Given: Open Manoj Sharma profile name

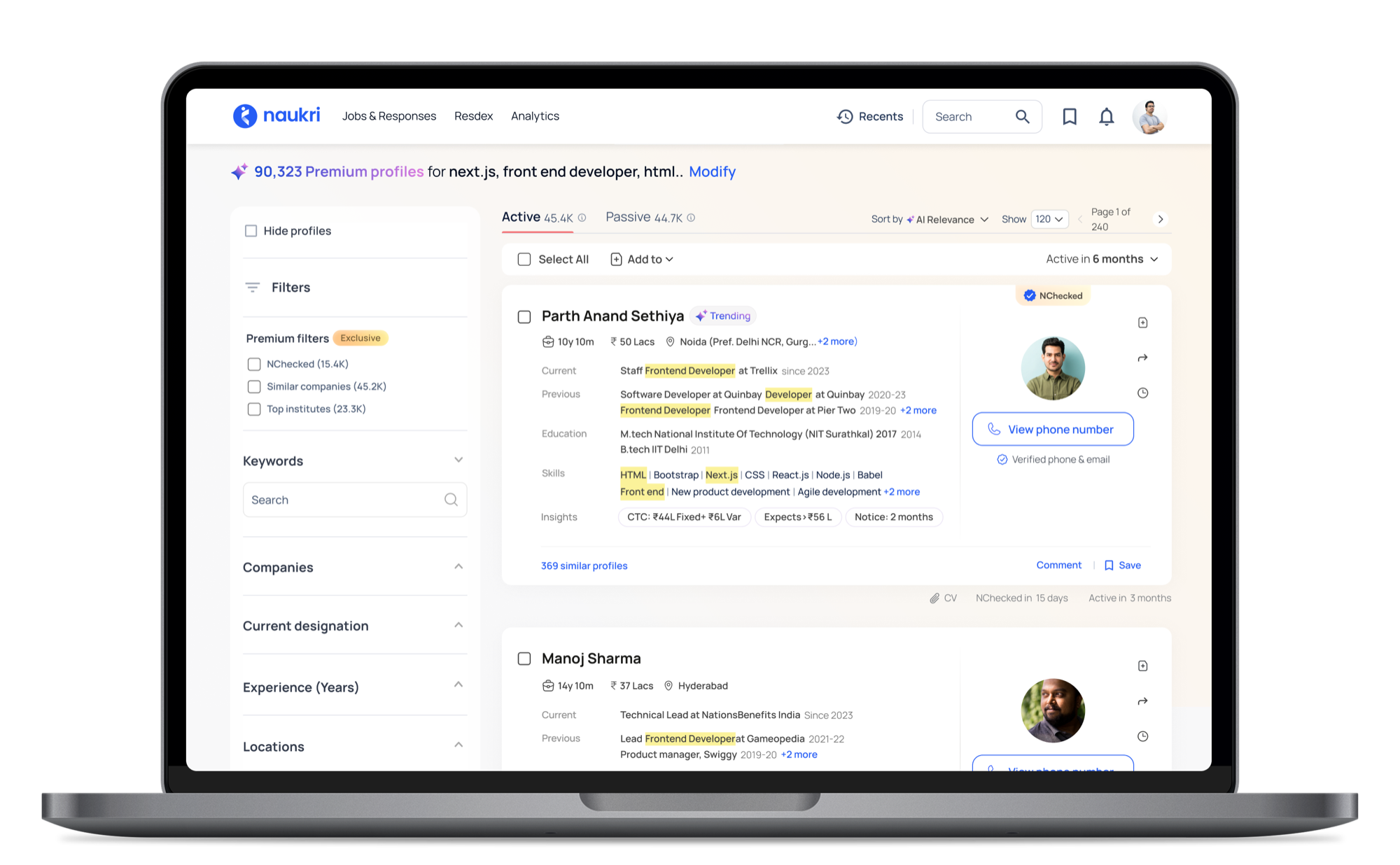Looking at the screenshot, I should pyautogui.click(x=591, y=659).
